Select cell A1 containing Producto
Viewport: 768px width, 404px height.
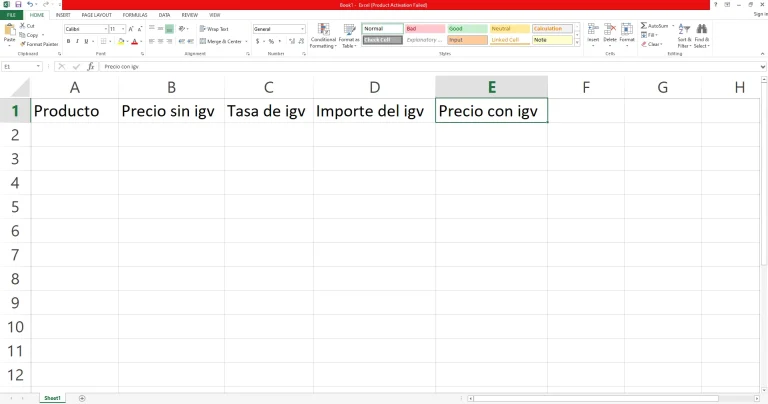pos(74,111)
